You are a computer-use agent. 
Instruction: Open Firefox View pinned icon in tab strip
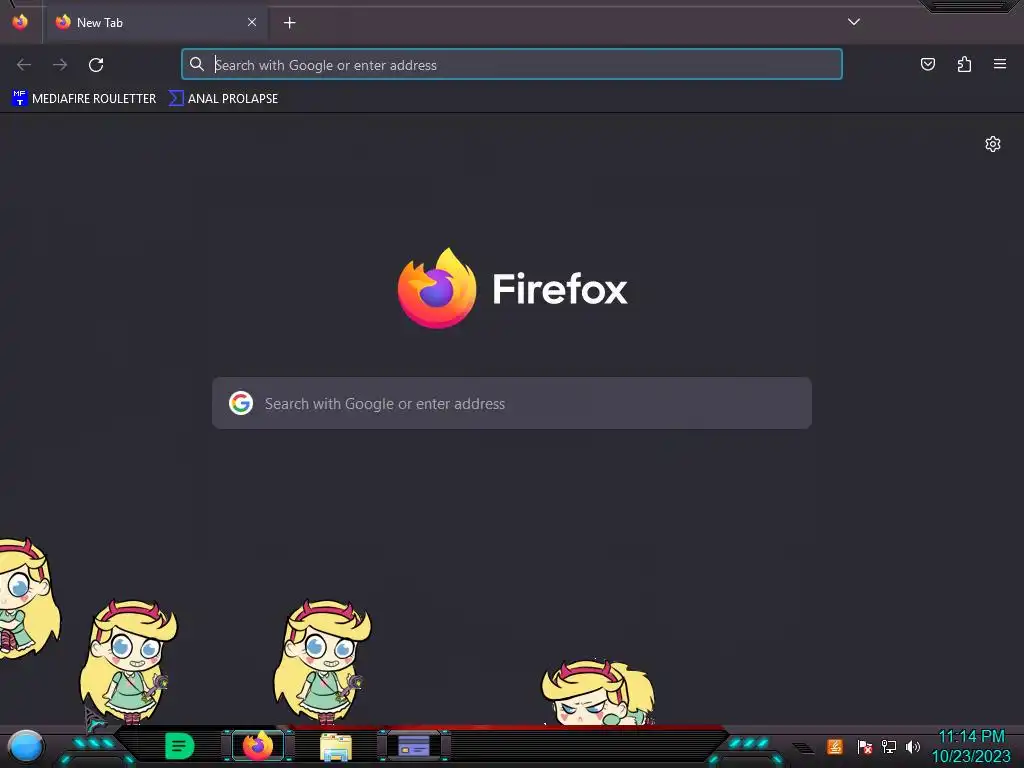[20, 22]
